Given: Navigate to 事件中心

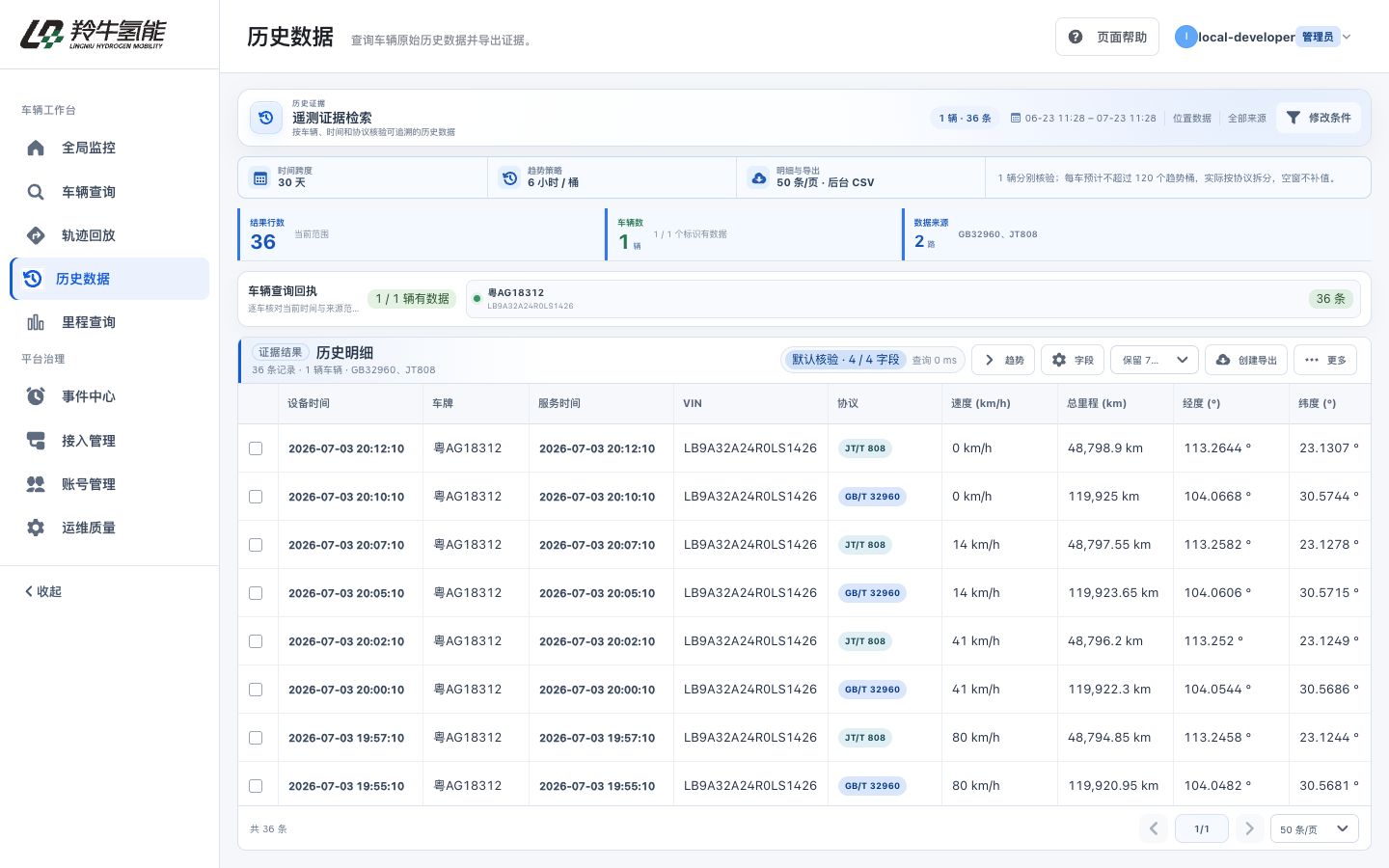Looking at the screenshot, I should [109, 396].
